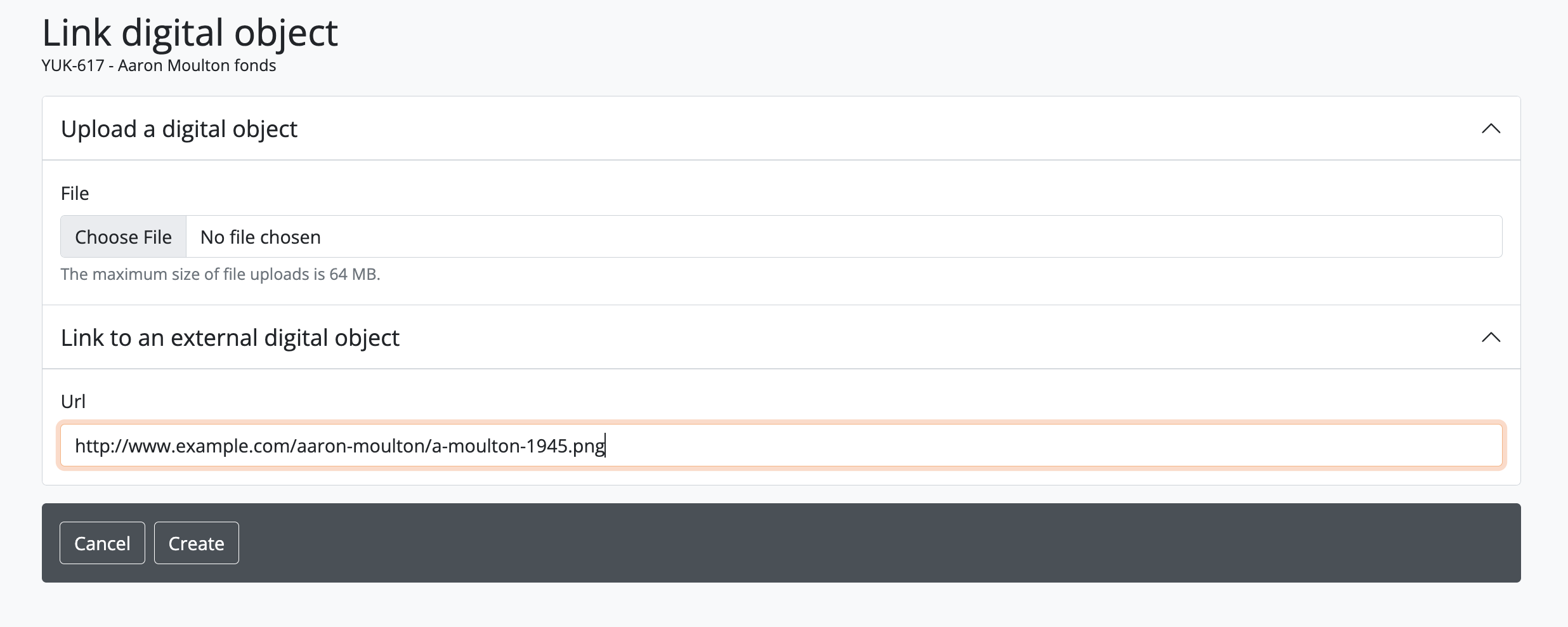
Task: Collapse the Upload a digital object chevron
Action: [x=1491, y=129]
